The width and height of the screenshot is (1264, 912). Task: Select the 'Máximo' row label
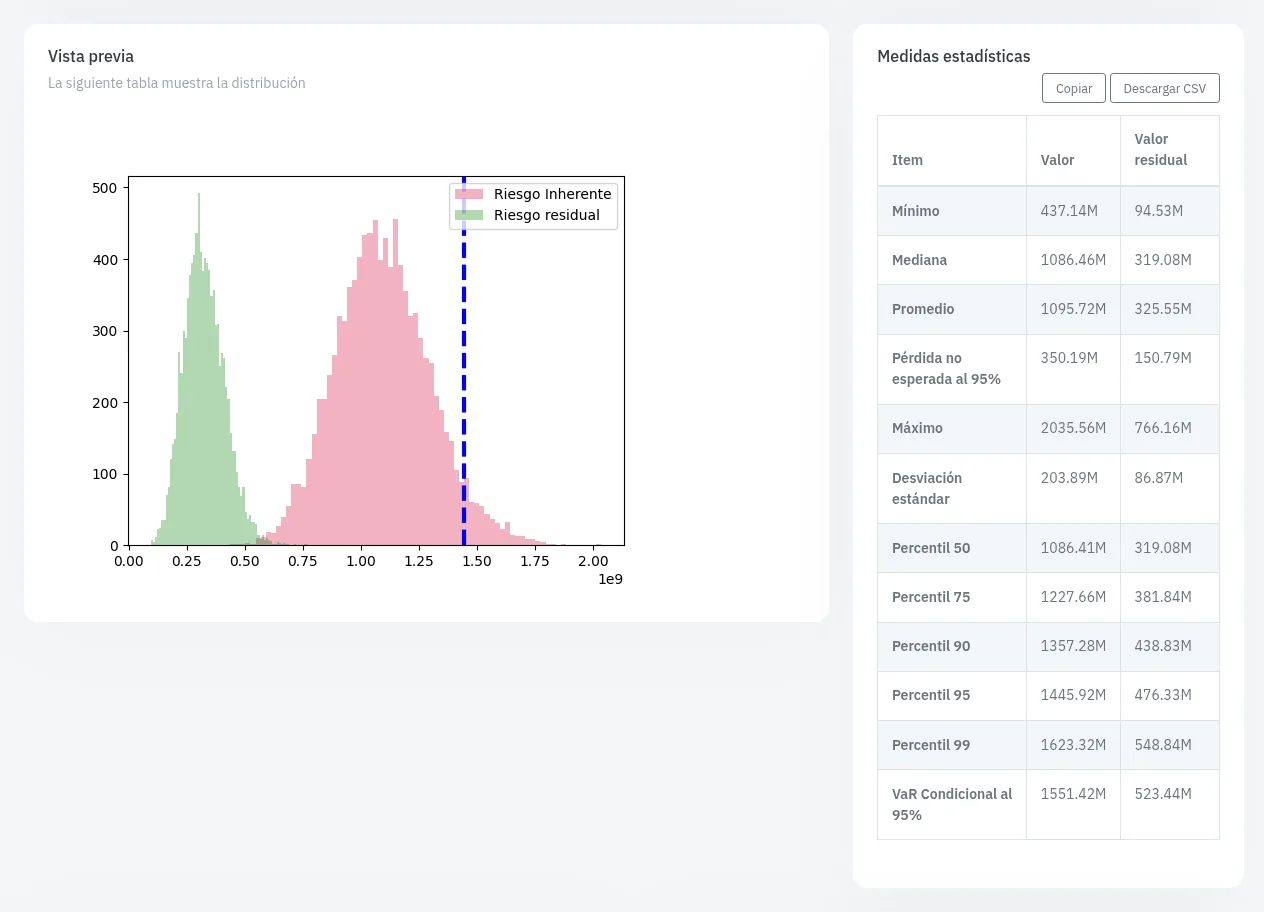[x=917, y=428]
